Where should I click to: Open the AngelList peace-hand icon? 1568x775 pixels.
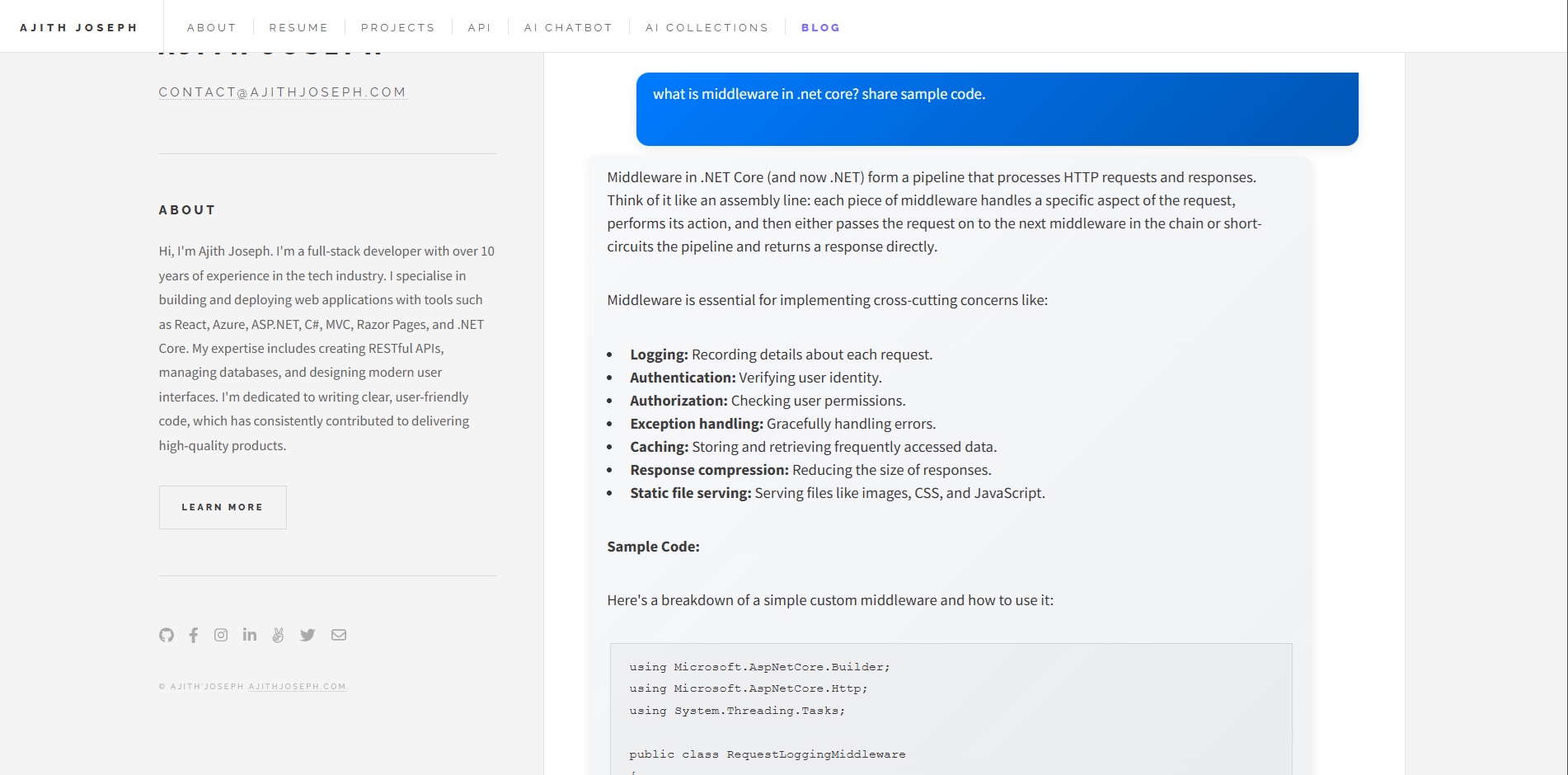click(x=278, y=635)
